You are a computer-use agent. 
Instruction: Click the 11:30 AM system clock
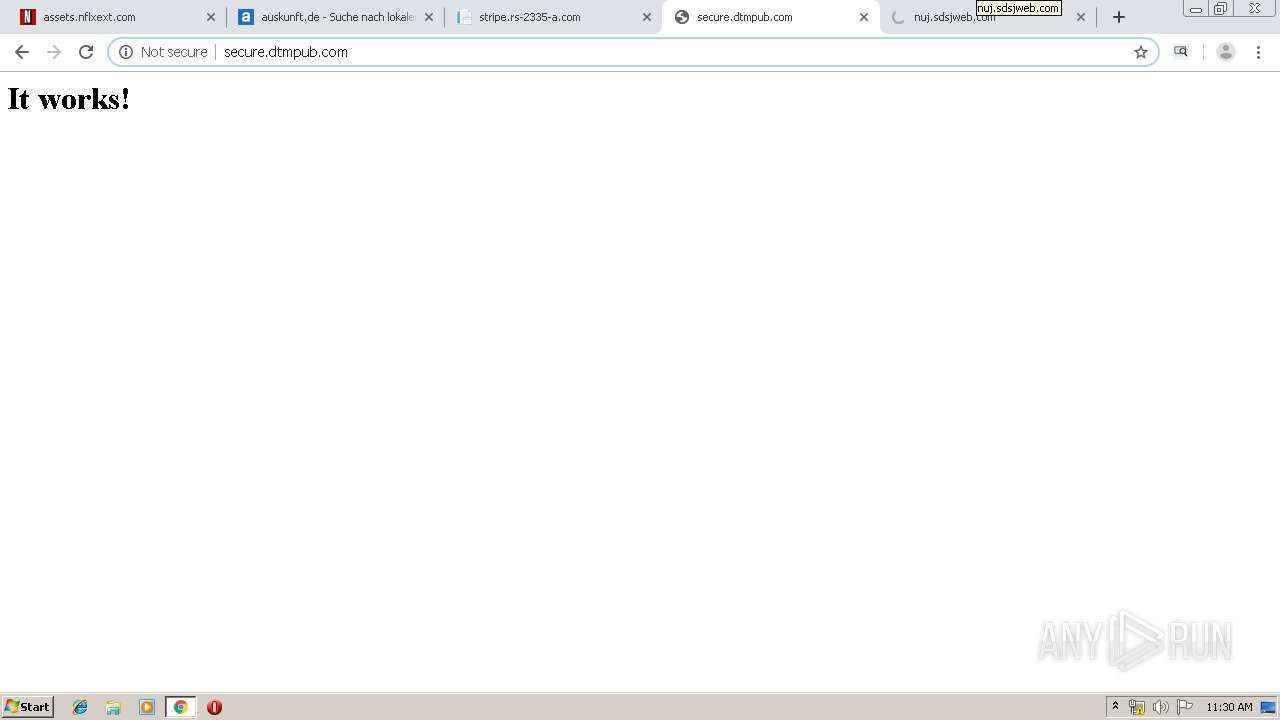[x=1229, y=707]
